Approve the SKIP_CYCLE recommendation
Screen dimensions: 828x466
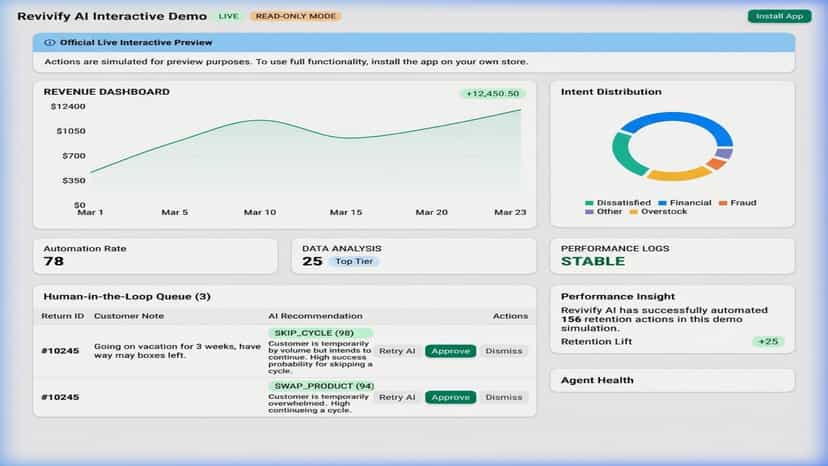[x=450, y=351]
